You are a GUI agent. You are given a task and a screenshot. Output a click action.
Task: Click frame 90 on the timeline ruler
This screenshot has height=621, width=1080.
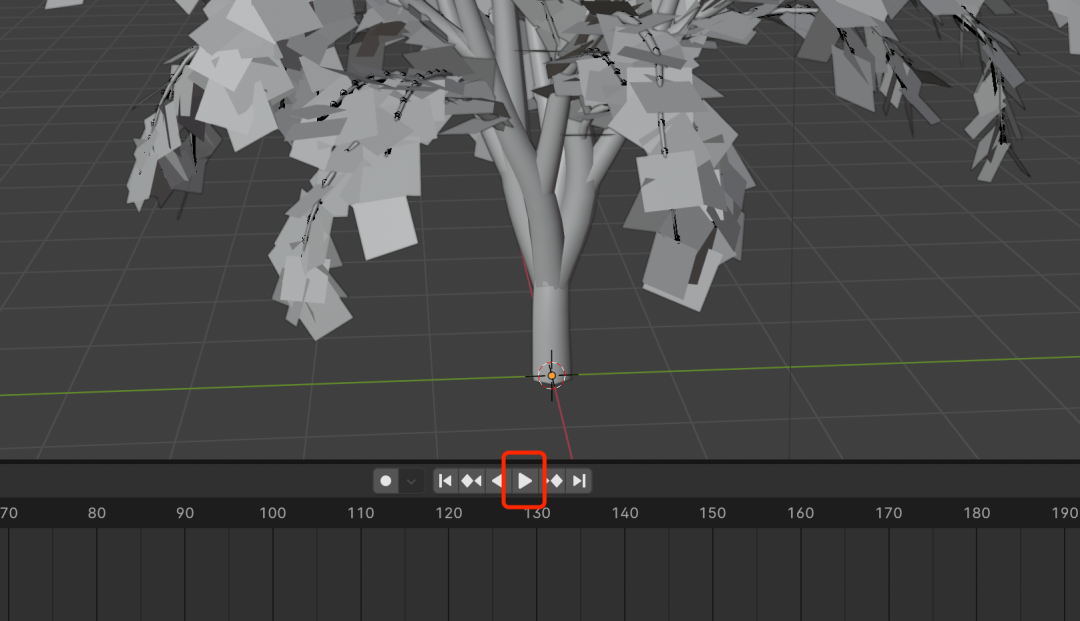pos(185,513)
